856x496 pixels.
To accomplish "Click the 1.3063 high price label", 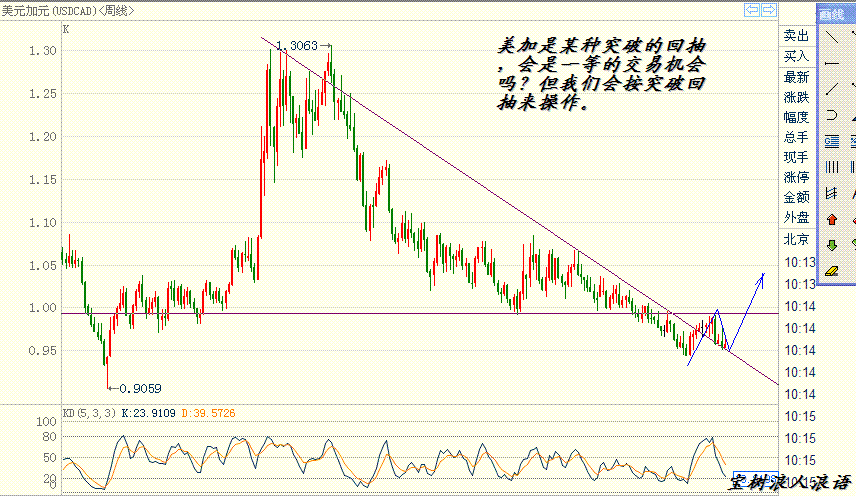I will pos(296,46).
